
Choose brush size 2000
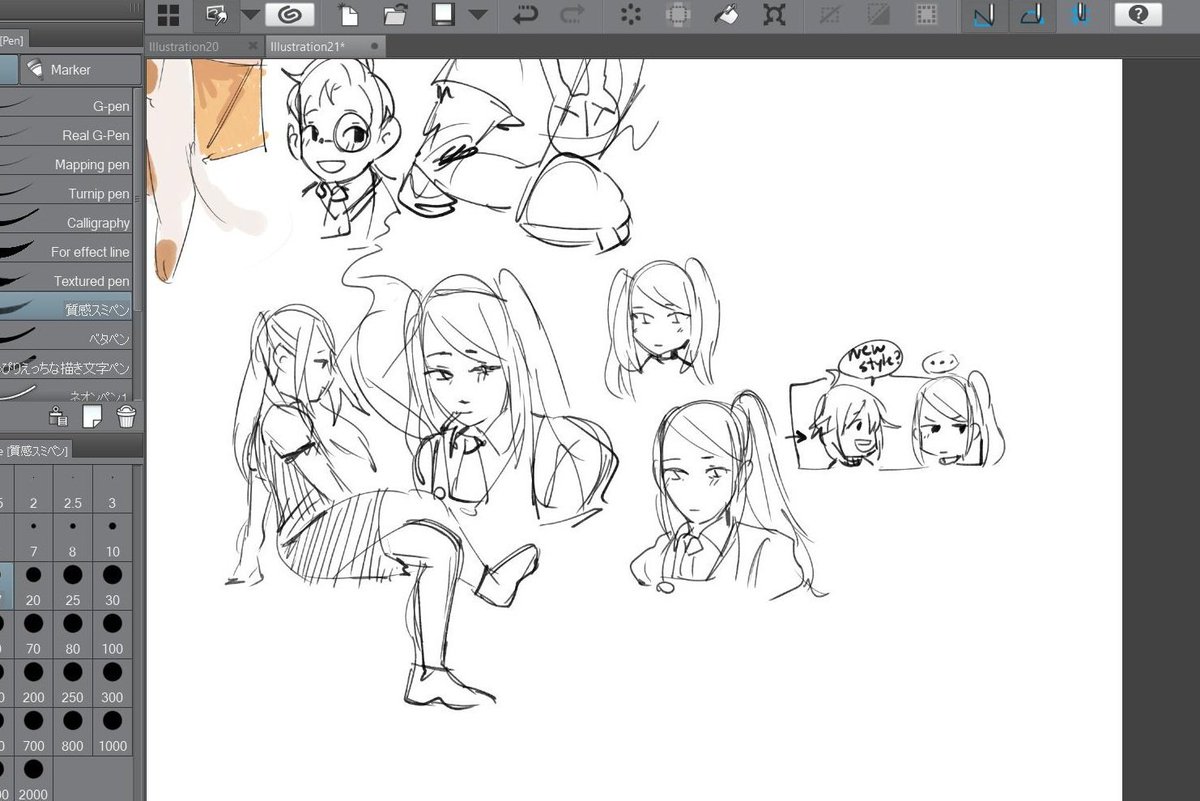33,778
